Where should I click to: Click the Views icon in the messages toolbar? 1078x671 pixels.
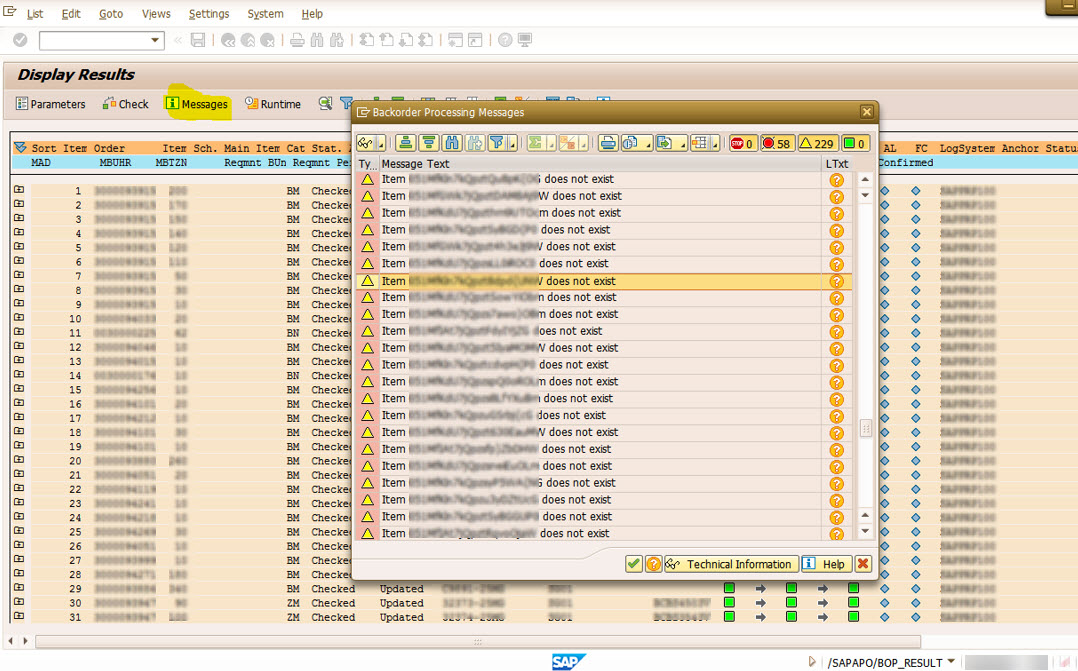coord(630,143)
